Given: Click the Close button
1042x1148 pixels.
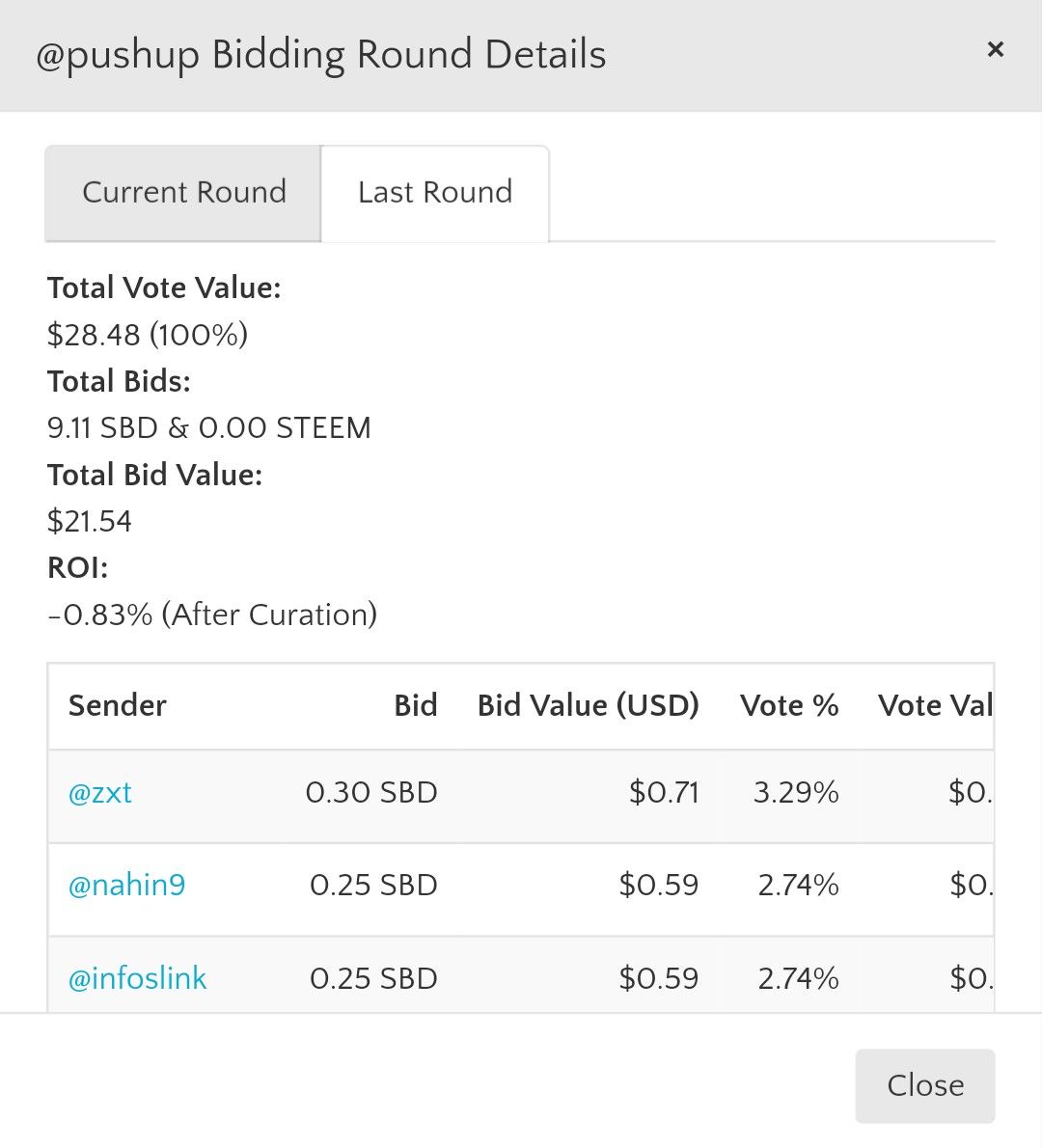Looking at the screenshot, I should [x=925, y=1085].
